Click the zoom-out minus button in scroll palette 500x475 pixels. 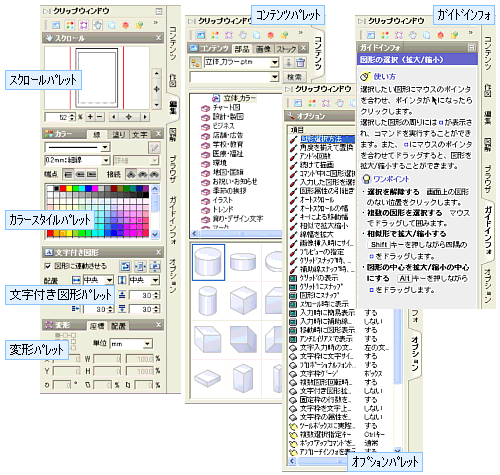point(99,117)
